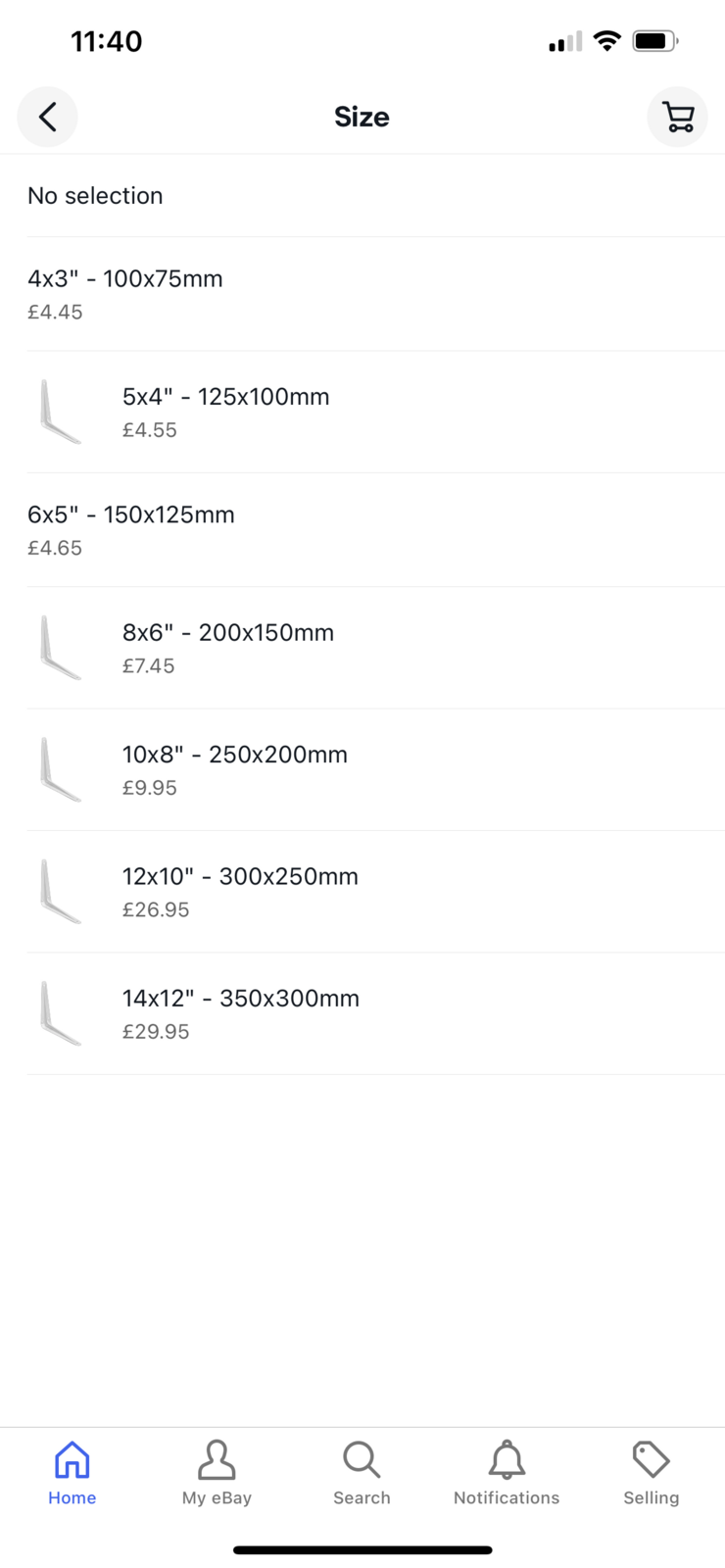Select size 4x3" - 100x75mm
Screen dimensions: 725x1568
point(125,293)
